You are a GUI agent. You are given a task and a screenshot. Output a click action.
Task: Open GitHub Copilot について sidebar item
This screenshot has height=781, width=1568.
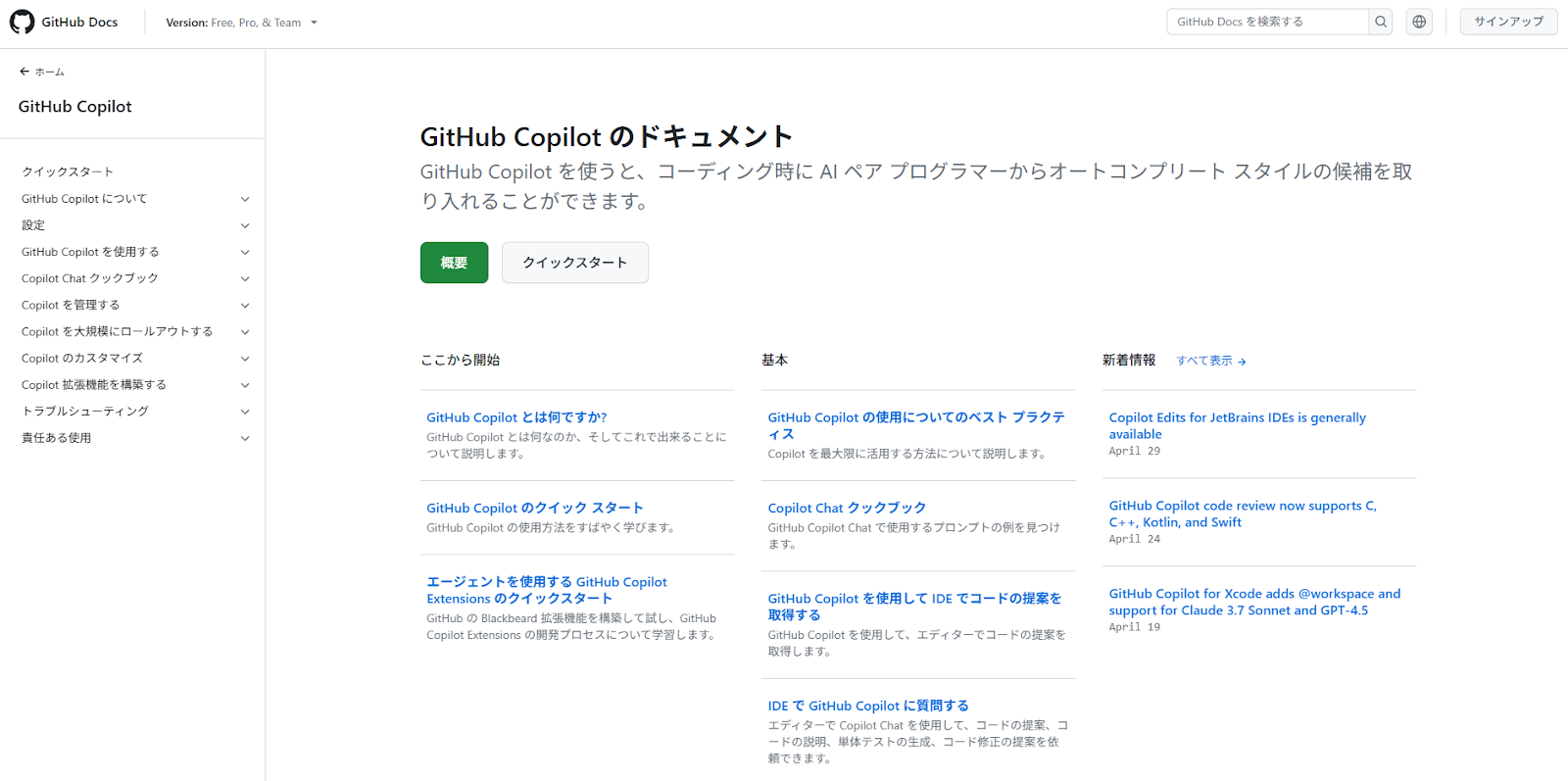[84, 199]
